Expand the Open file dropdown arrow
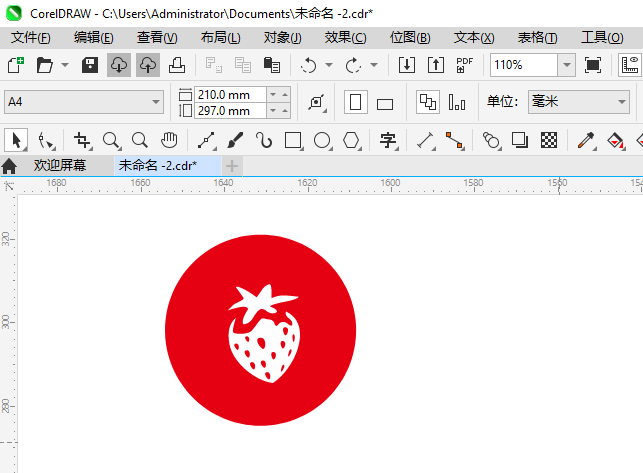The width and height of the screenshot is (643, 473). [x=65, y=65]
